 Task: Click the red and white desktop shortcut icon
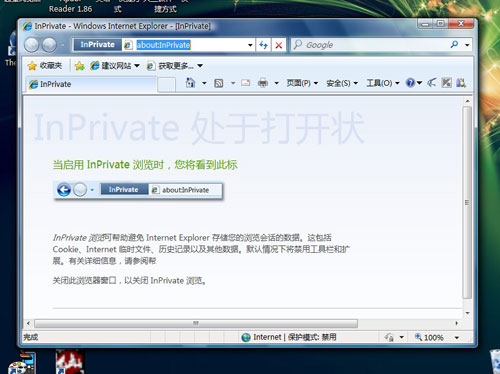[x=69, y=362]
